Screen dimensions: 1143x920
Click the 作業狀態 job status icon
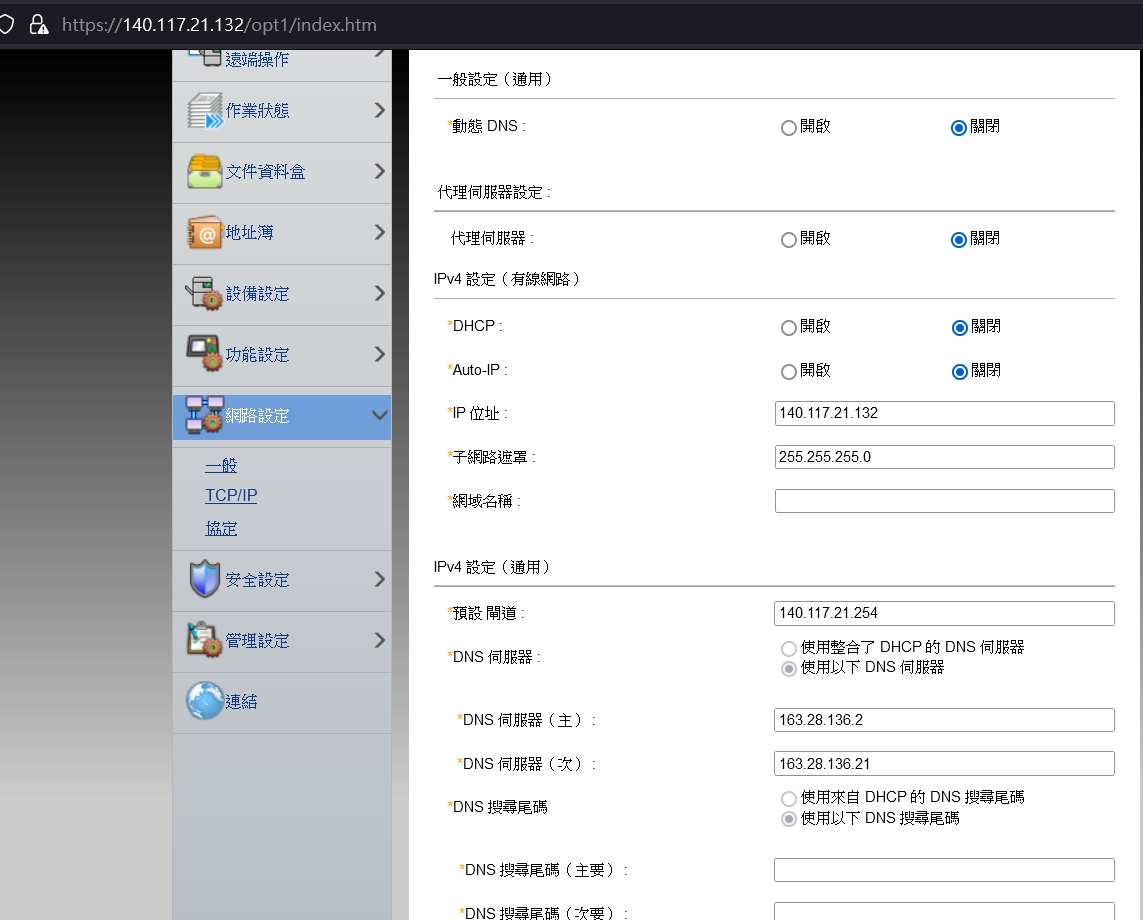tap(205, 111)
